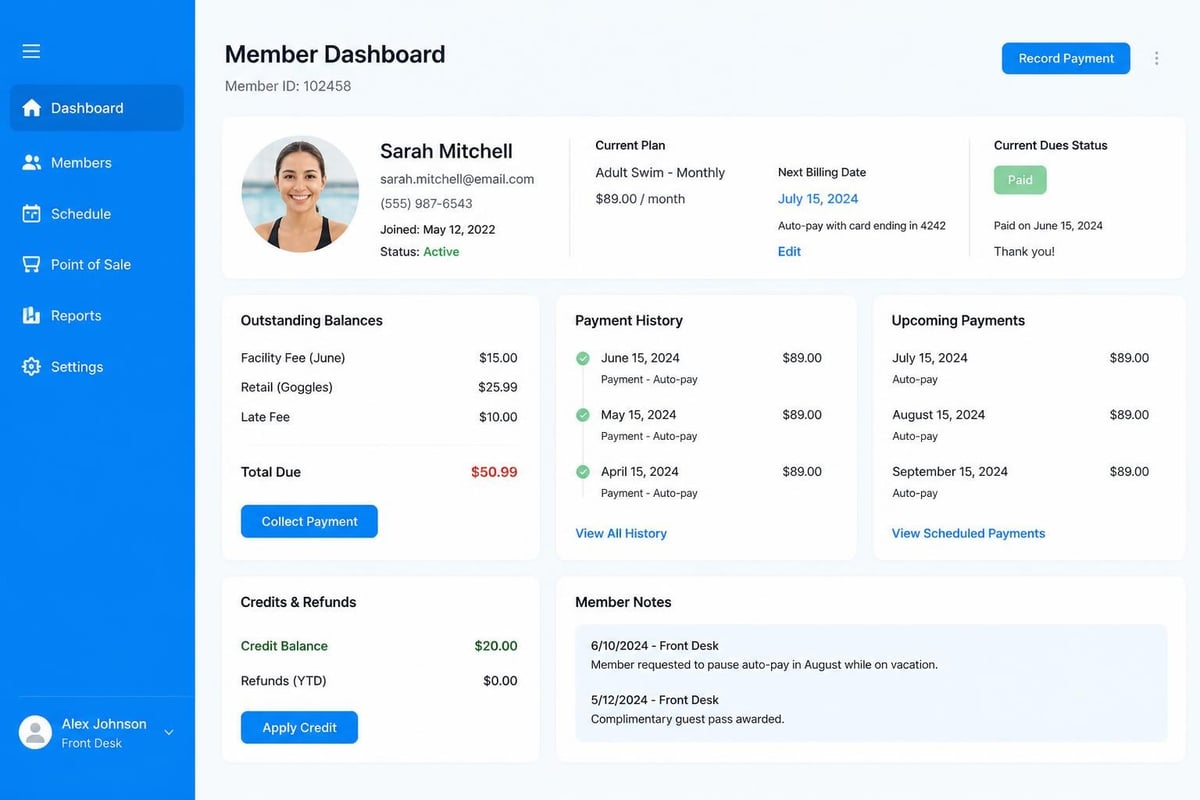Open Point of Sale in the sidebar
This screenshot has height=800, width=1200.
(x=97, y=264)
